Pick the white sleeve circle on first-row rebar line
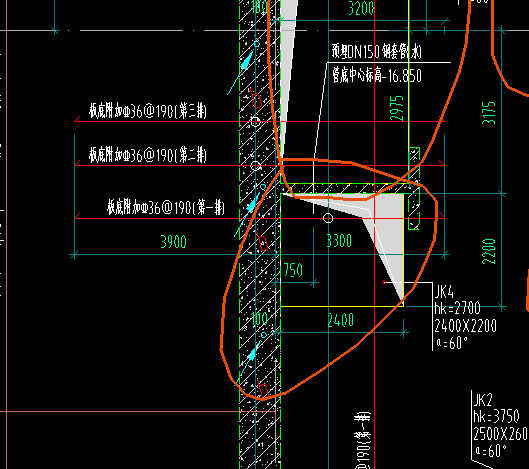This screenshot has height=469, width=529. point(328,218)
